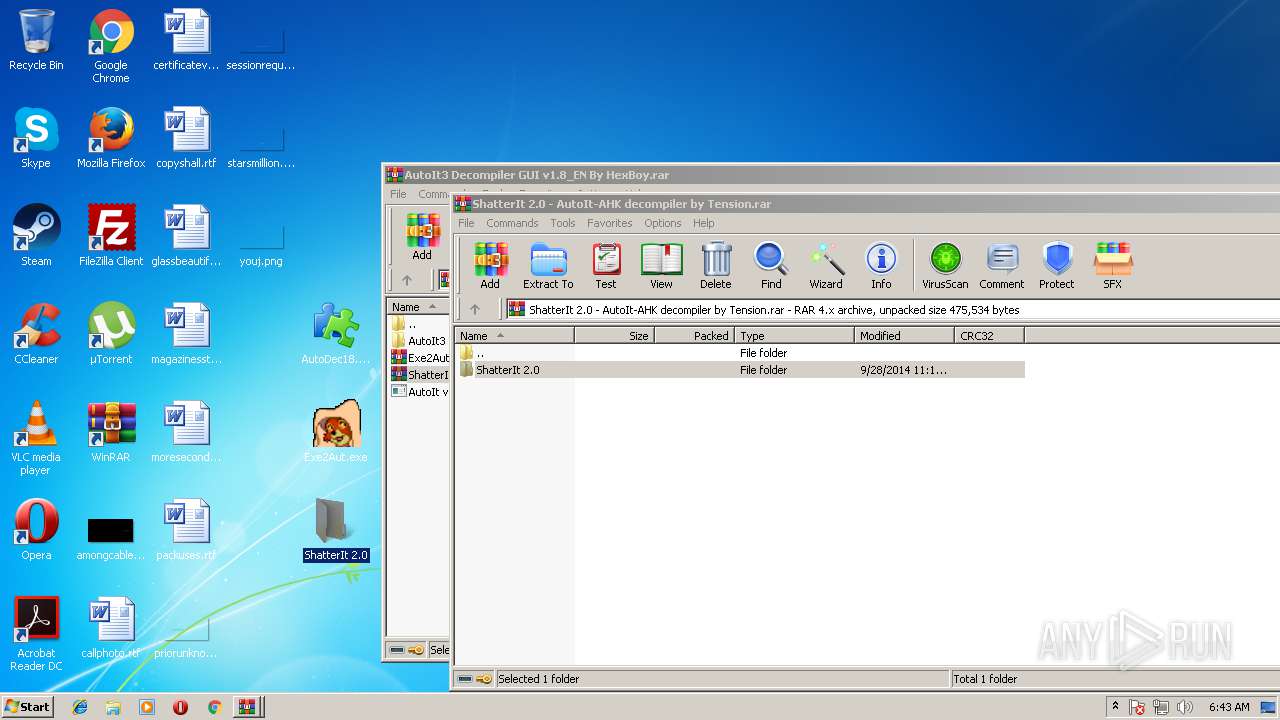1280x720 pixels.
Task: Select the Recycle Bin desktop icon
Action: coord(36,41)
